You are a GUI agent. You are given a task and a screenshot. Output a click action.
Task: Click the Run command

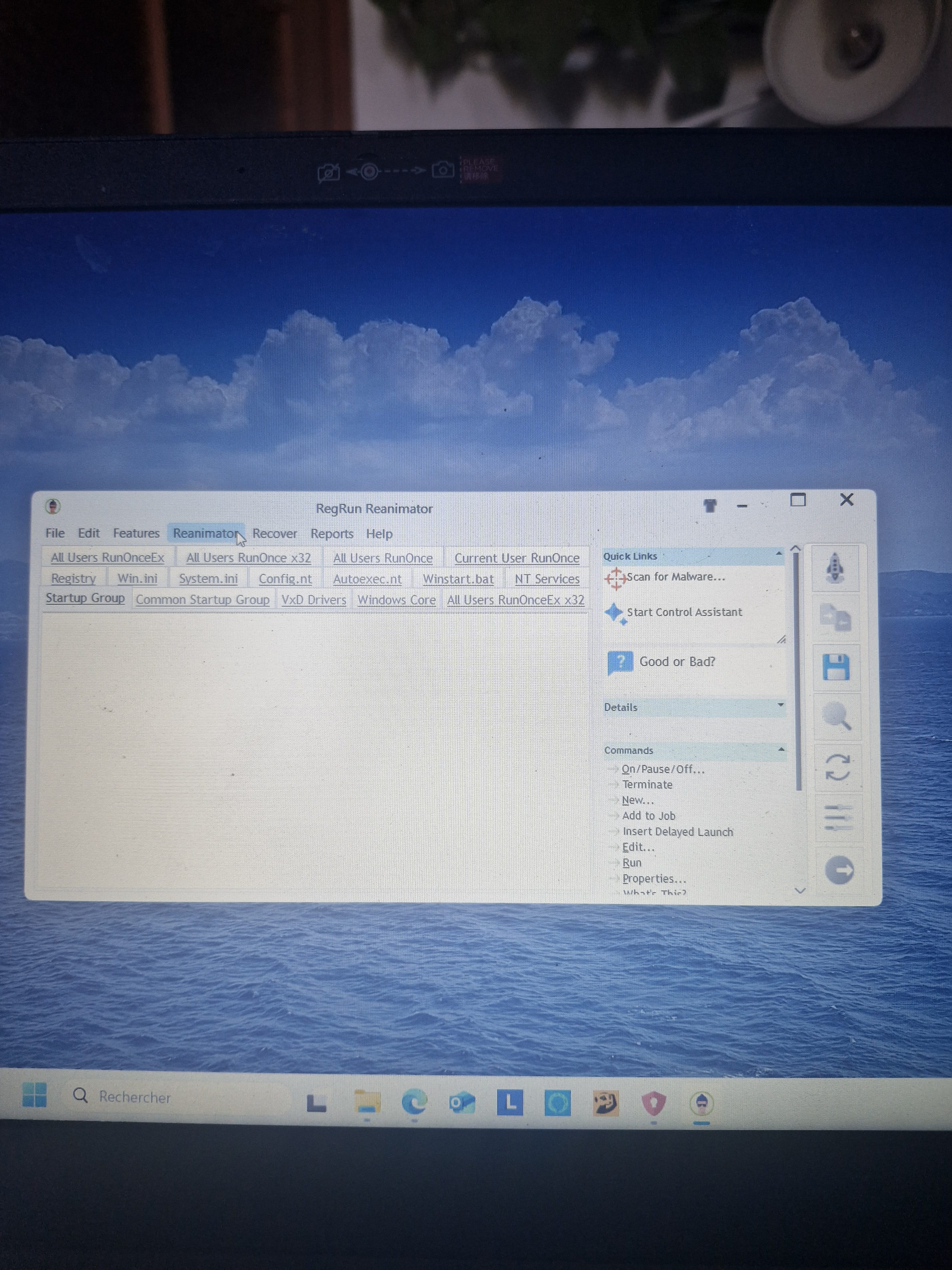pos(632,862)
